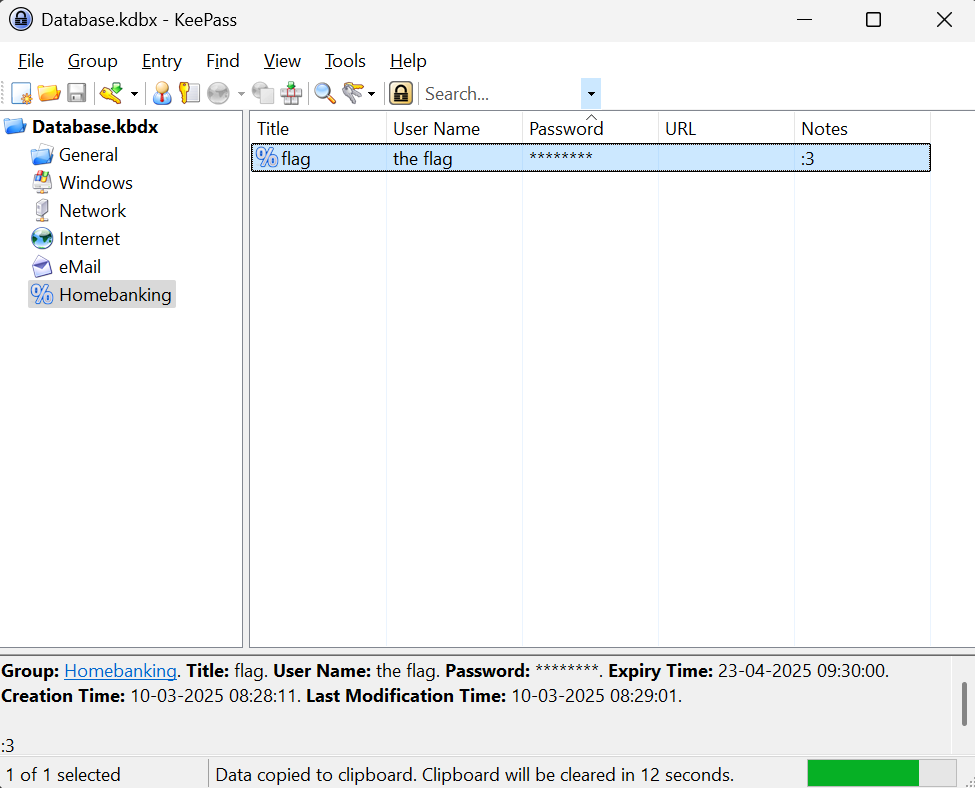The image size is (975, 788).
Task: Select the flag entry row
Action: (x=590, y=158)
